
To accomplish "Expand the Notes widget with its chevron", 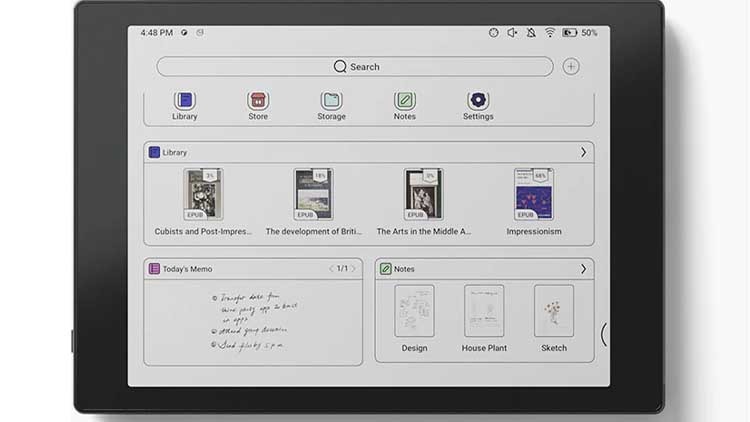I will (583, 269).
